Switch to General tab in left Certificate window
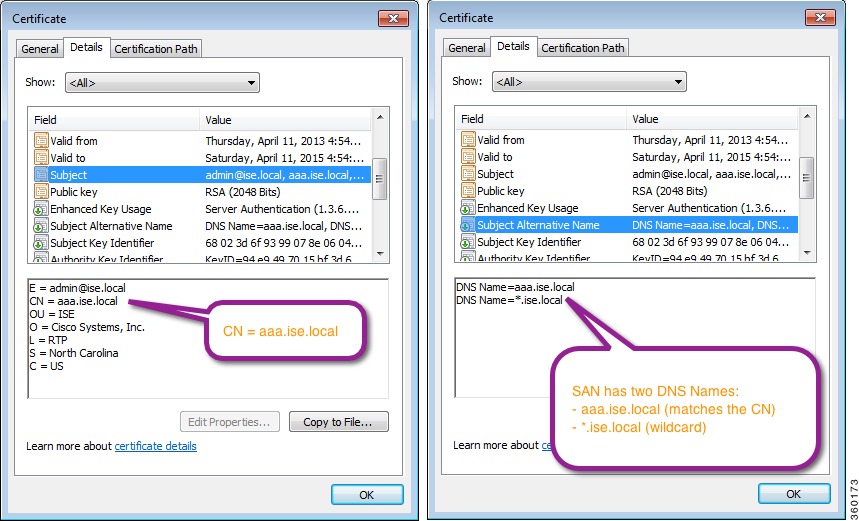859x521 pixels. pyautogui.click(x=39, y=49)
